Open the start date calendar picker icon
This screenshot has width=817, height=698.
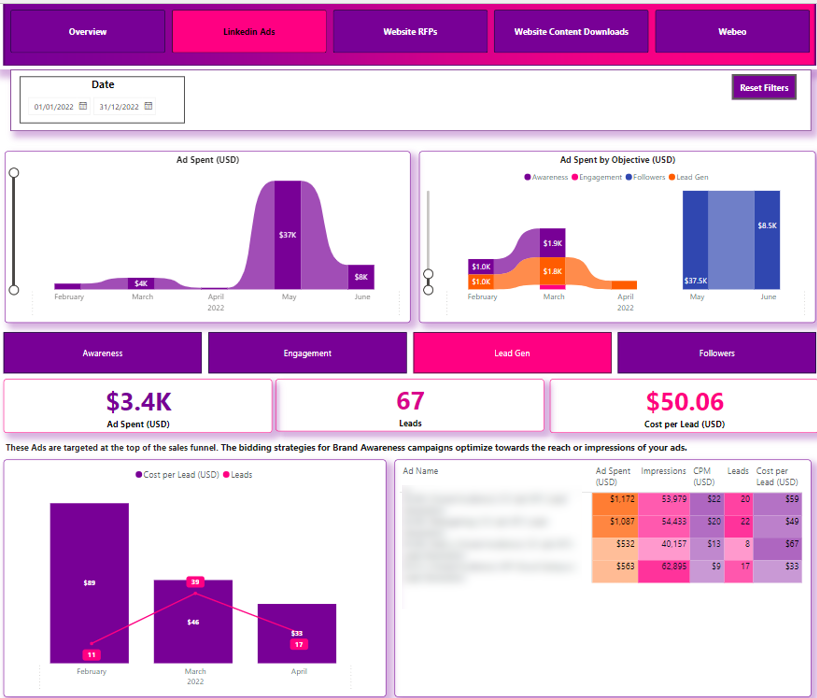(83, 106)
